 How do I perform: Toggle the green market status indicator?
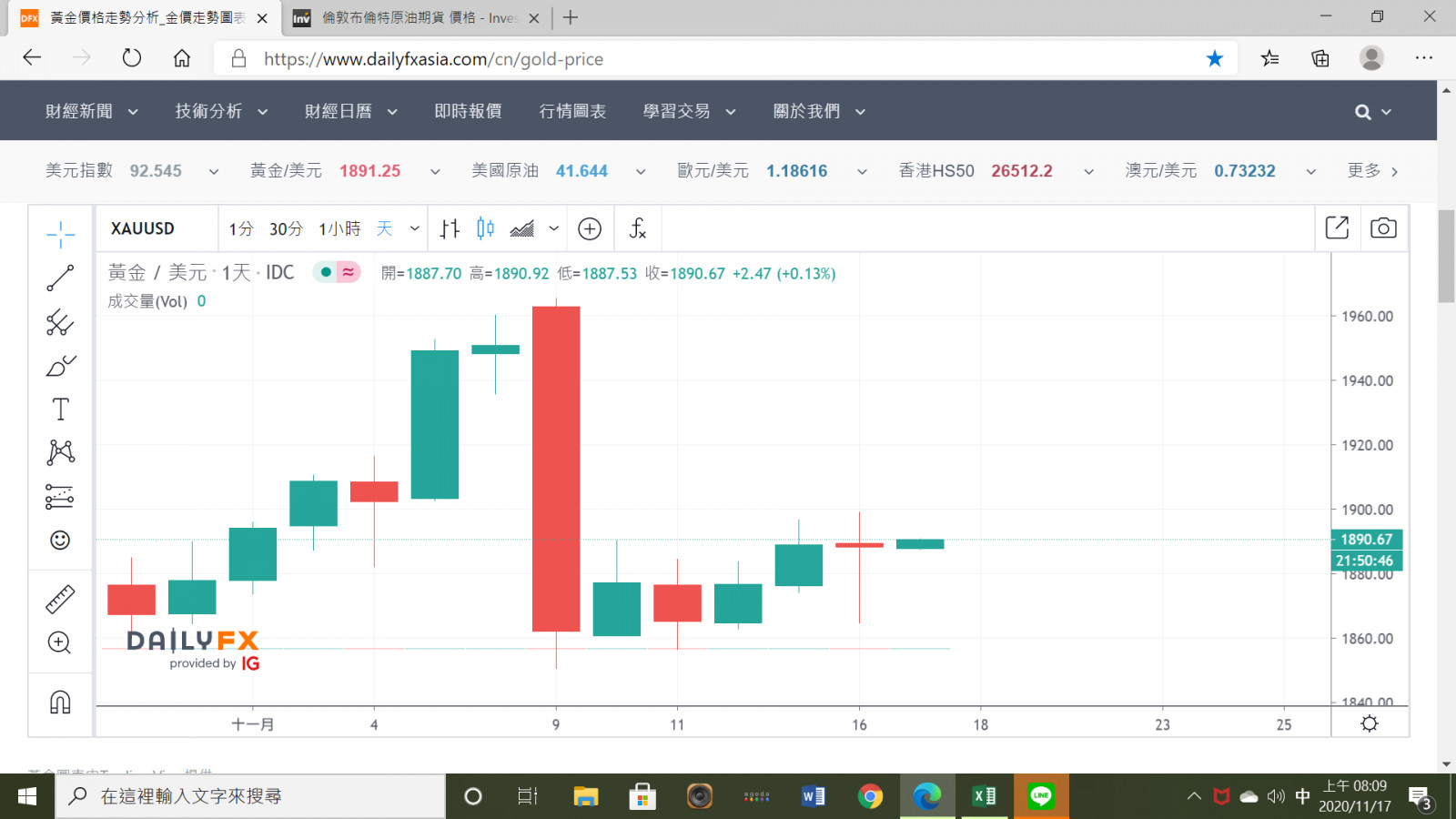[x=325, y=272]
